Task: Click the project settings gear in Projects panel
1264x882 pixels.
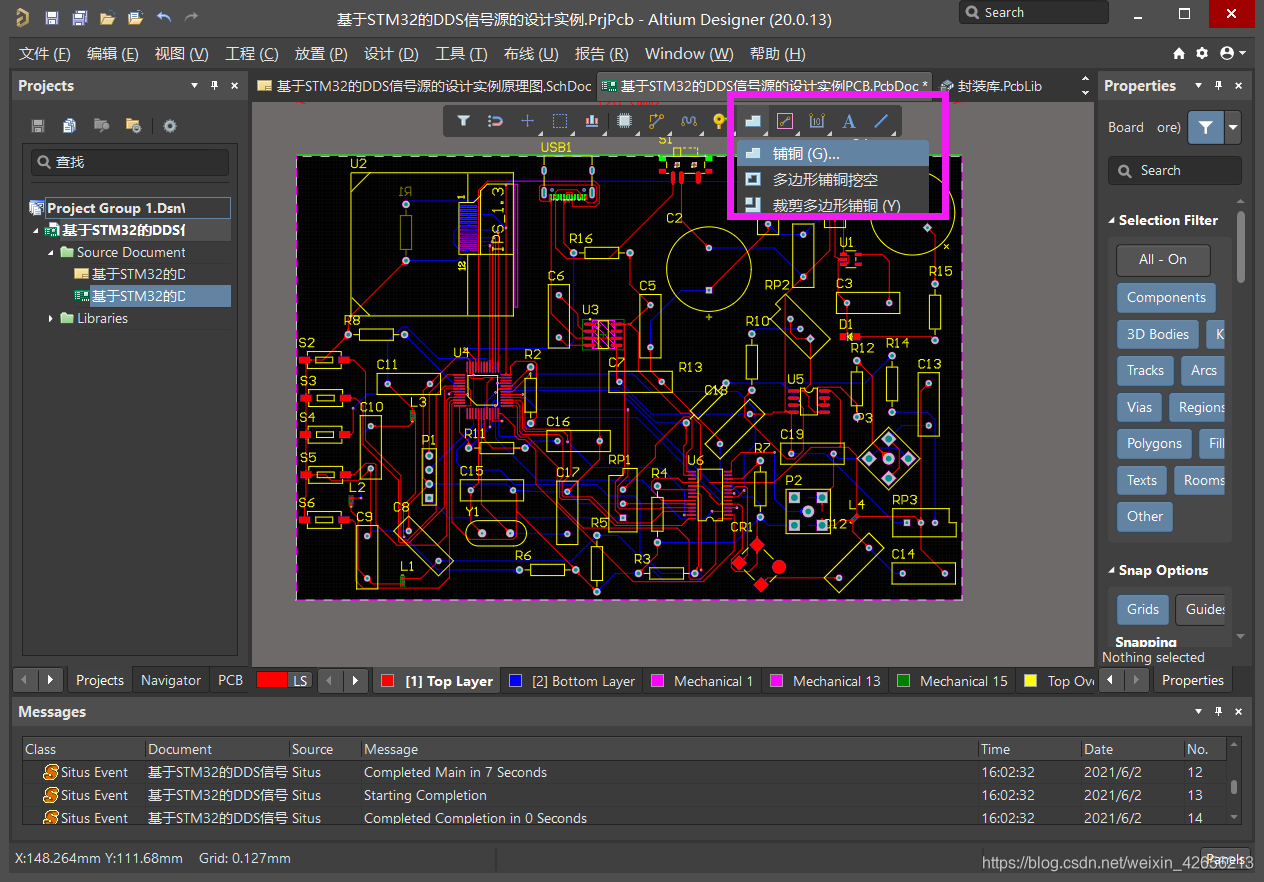Action: 170,125
